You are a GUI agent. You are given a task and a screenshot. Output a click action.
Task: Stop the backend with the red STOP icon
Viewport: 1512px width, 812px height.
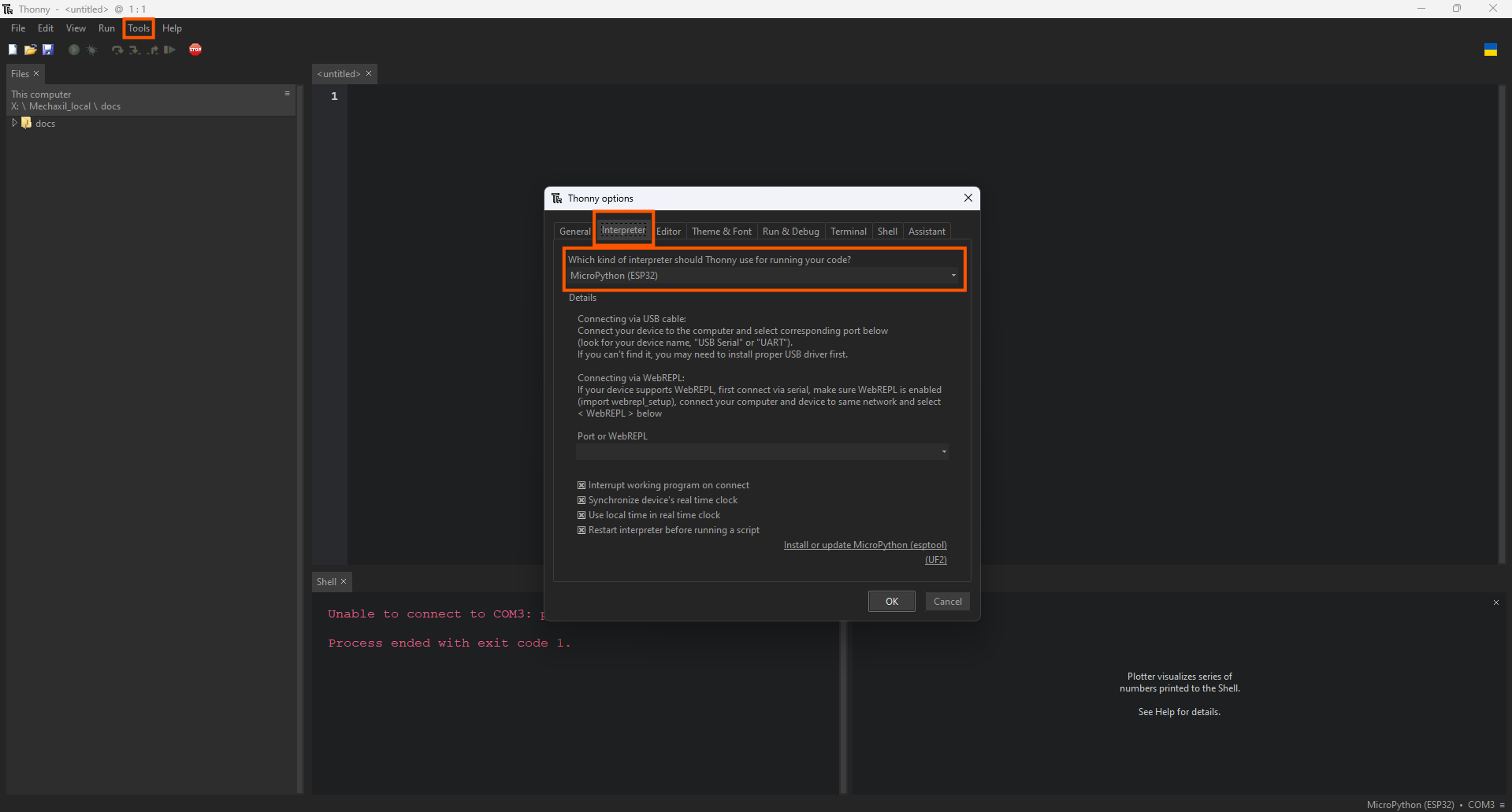(195, 50)
